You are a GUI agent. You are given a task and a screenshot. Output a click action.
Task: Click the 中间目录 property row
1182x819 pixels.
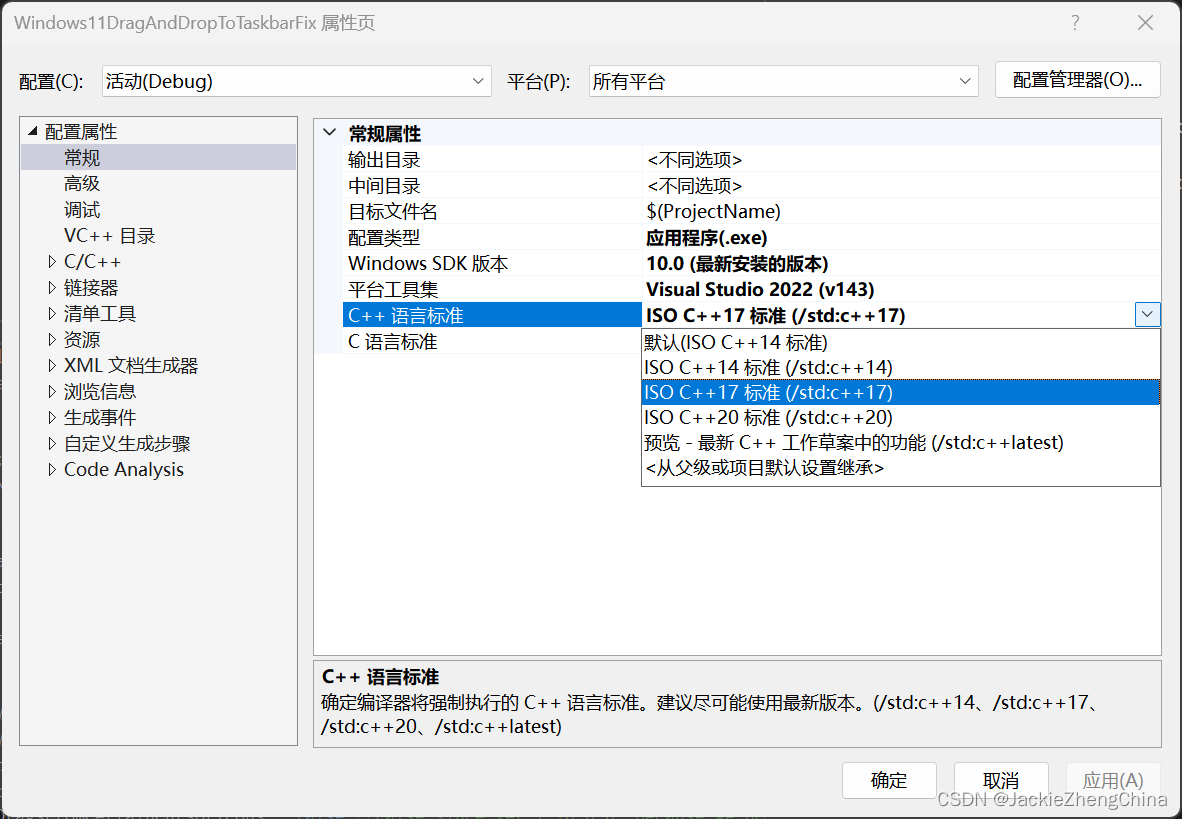[752, 186]
